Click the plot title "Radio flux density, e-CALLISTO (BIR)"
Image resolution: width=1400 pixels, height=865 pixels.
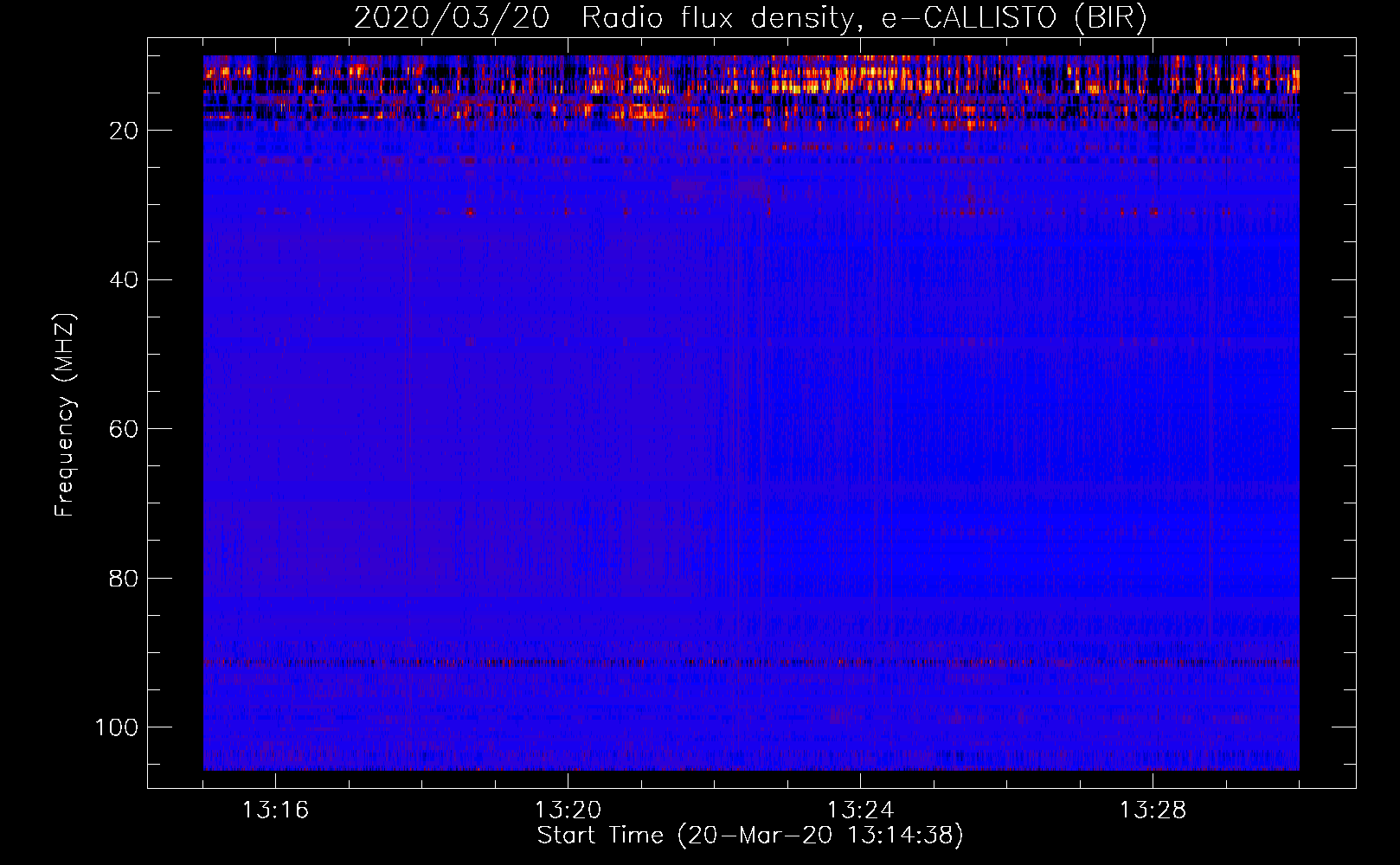864,18
